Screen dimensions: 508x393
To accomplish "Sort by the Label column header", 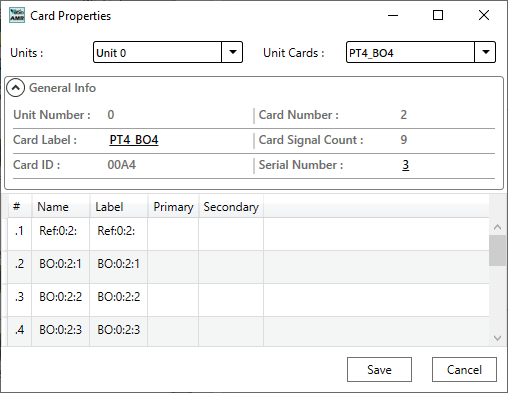I will tap(119, 207).
